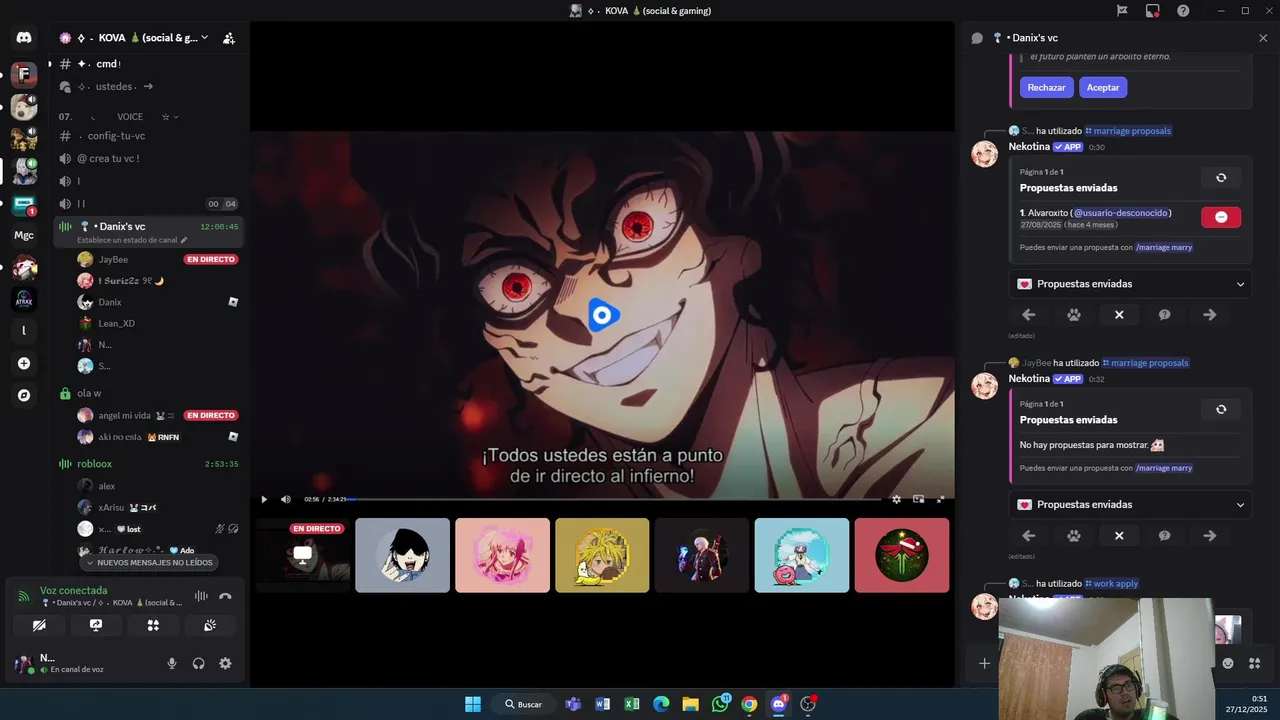
Task: Deafen audio with headphones icon
Action: coord(198,663)
